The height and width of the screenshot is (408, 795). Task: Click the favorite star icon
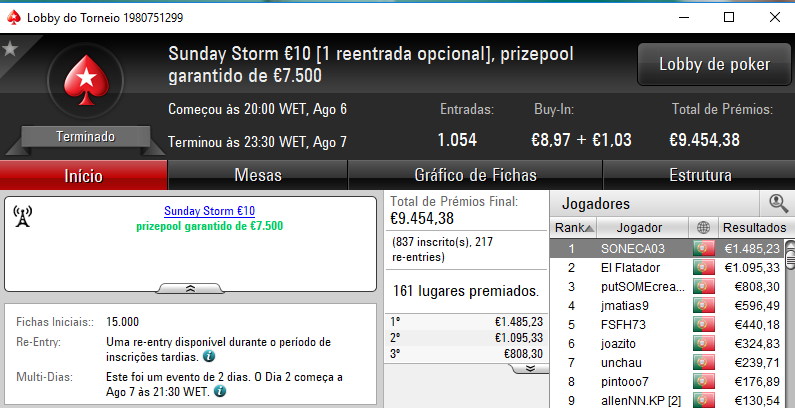(10, 49)
